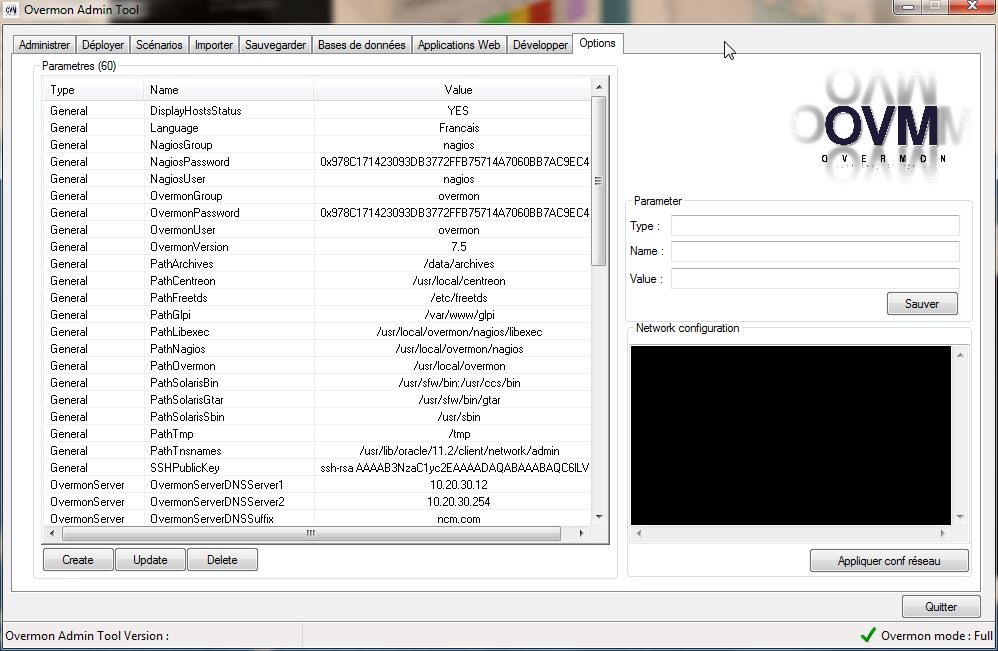Click the OVM Overmon logo
This screenshot has height=651, width=998.
click(882, 127)
